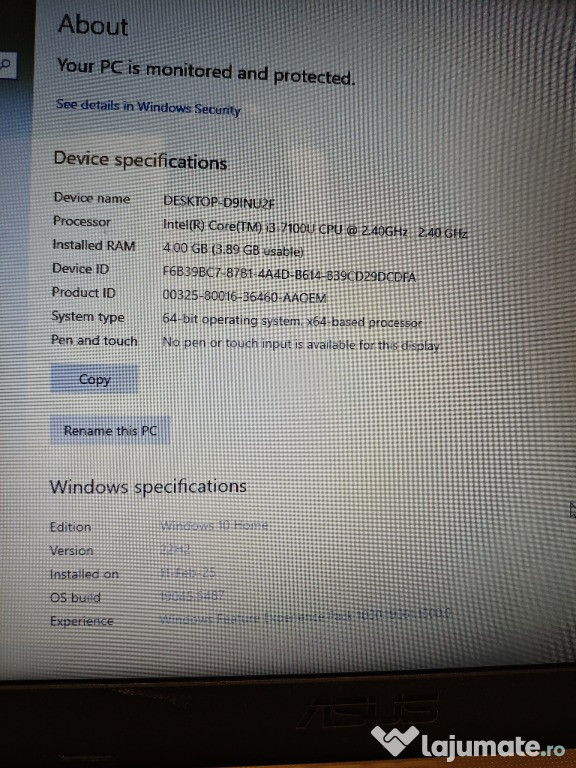Screen dimensions: 576x768
Task: Click the OS build number value
Action: [x=192, y=596]
